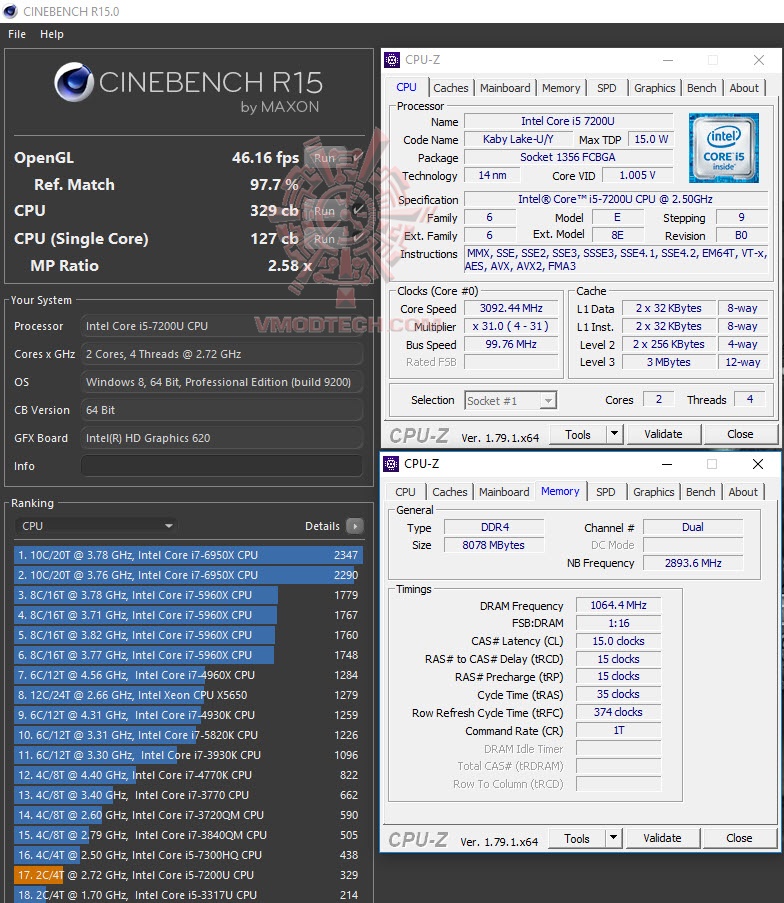The image size is (784, 903).
Task: Click the Info input field in Your System
Action: click(x=222, y=466)
